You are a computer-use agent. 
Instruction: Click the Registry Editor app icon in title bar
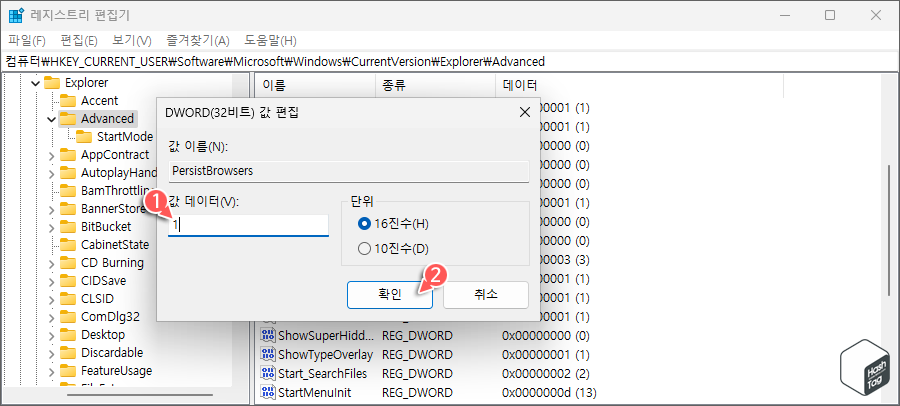15,16
